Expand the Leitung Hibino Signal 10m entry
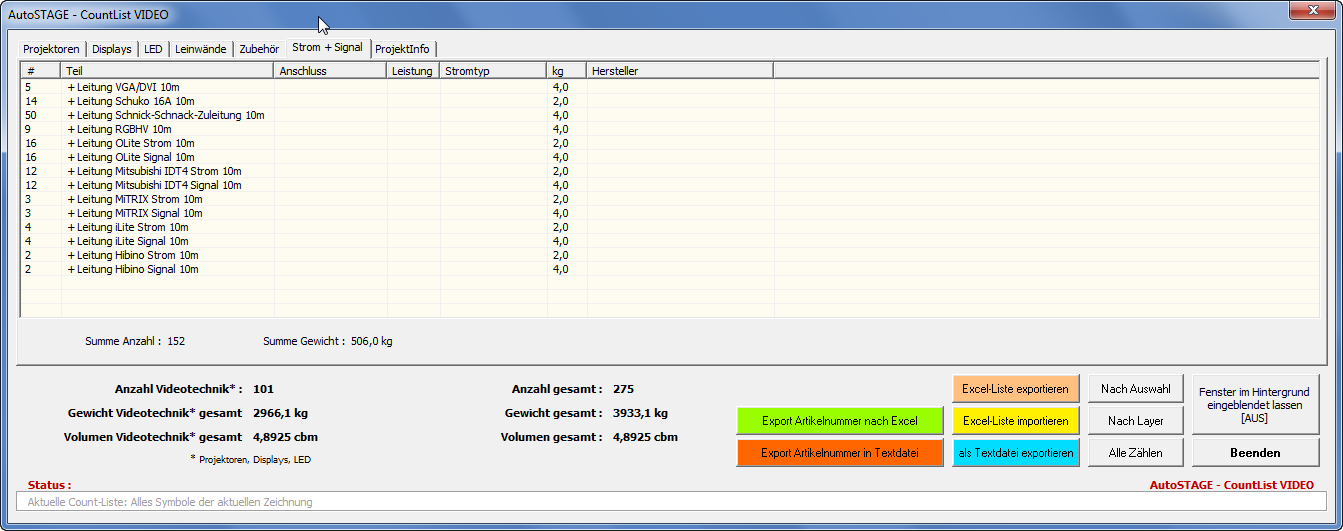The height and width of the screenshot is (531, 1343). [x=71, y=269]
